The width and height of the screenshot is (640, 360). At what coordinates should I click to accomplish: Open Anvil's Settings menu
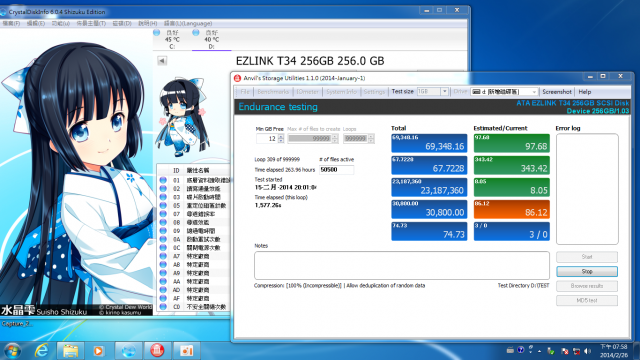(374, 92)
